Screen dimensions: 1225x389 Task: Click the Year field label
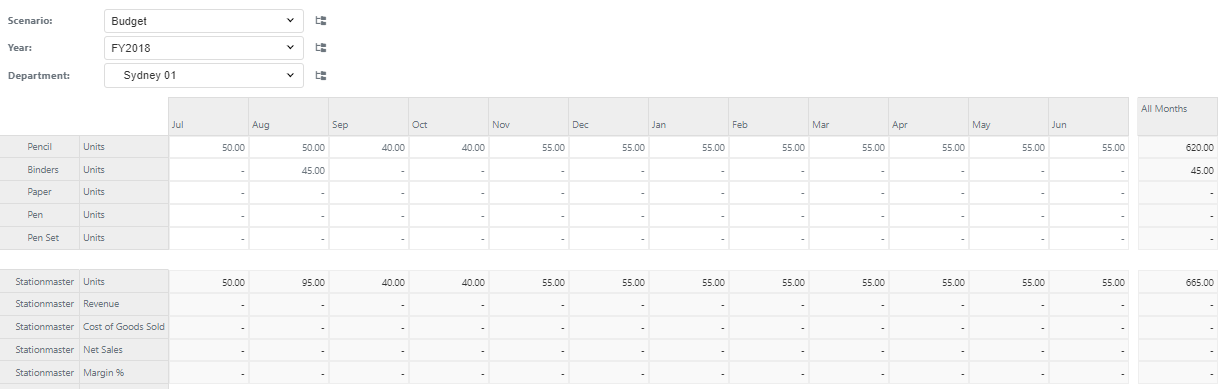pos(20,47)
